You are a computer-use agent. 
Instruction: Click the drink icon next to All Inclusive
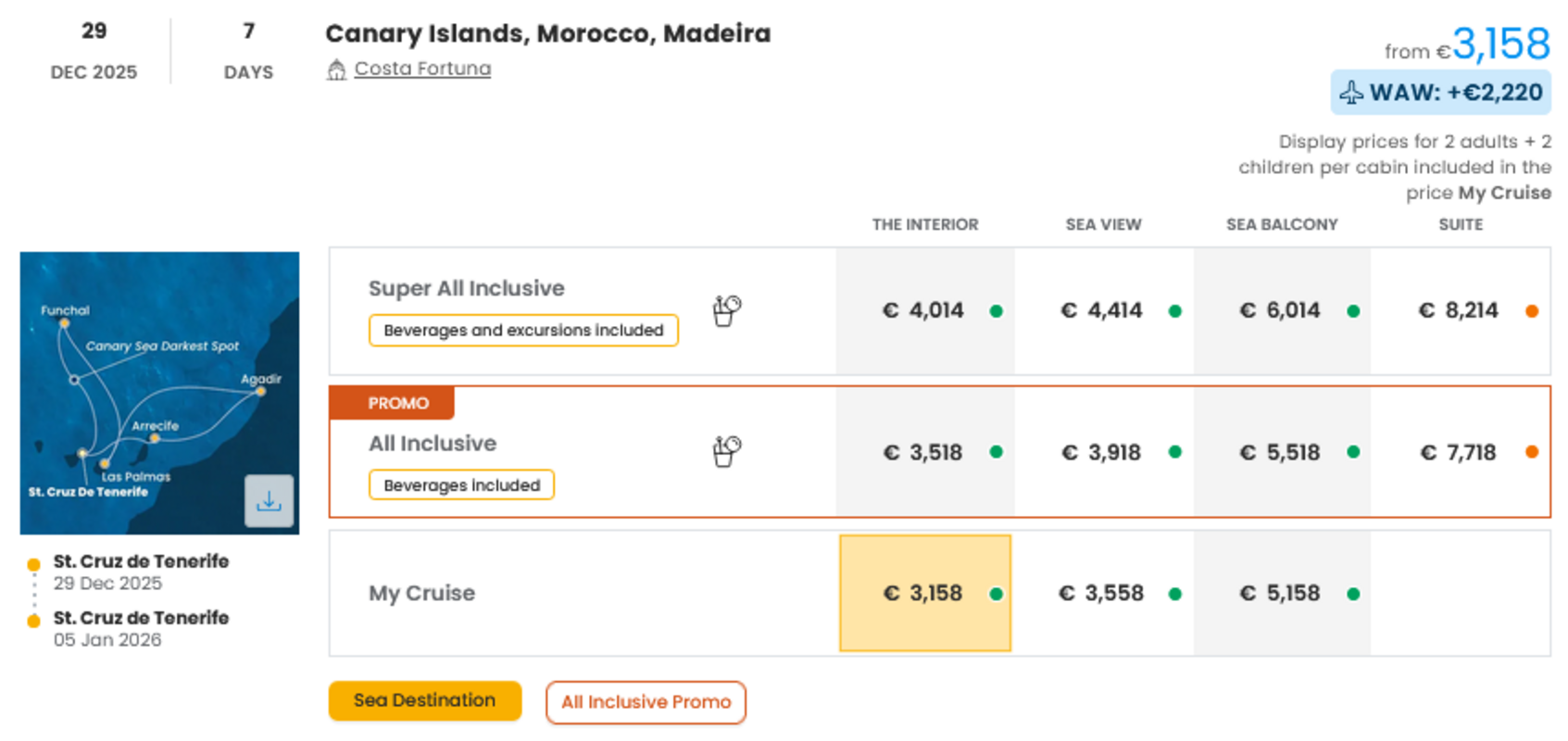point(726,451)
